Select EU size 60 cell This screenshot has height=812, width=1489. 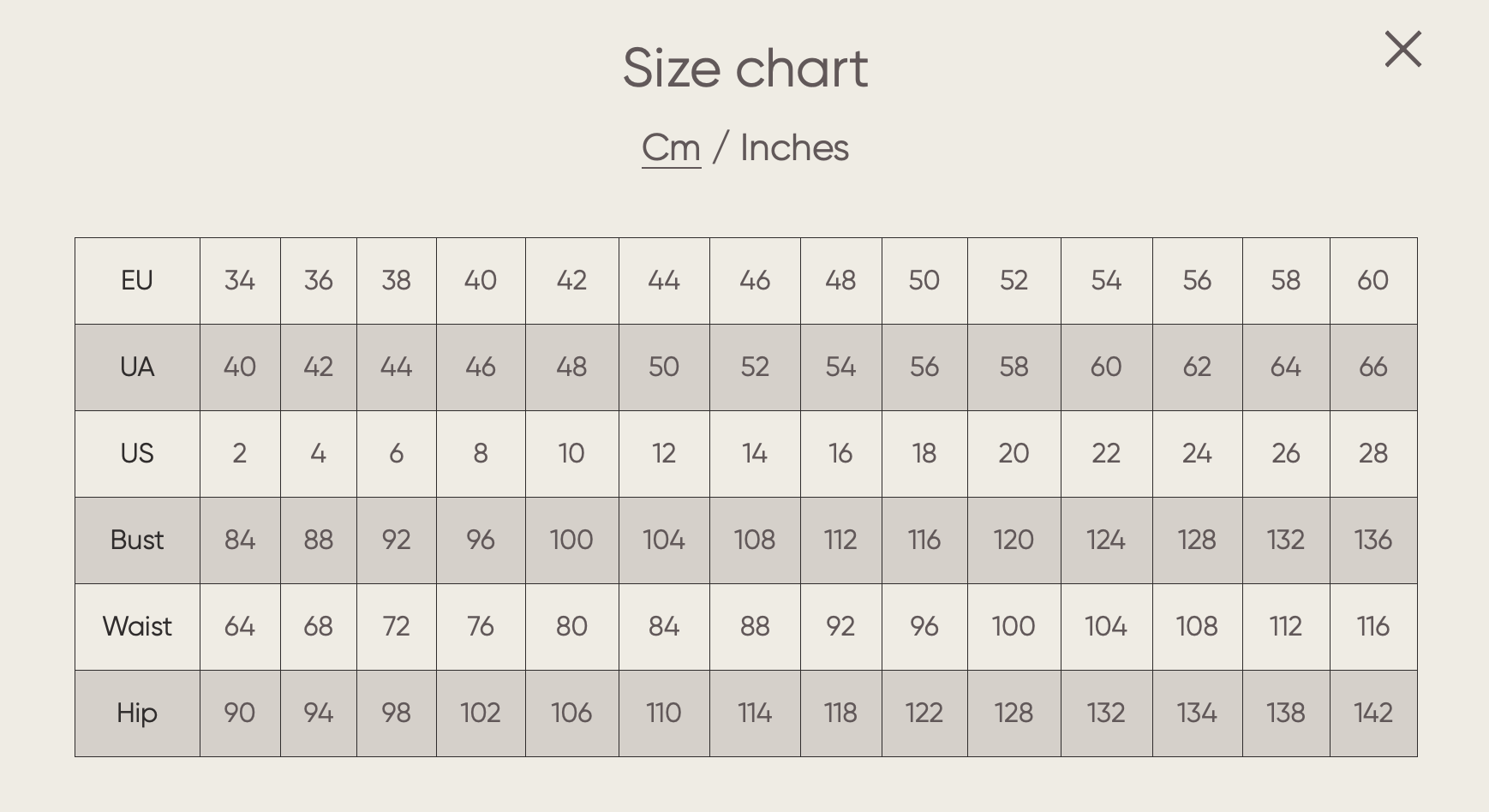1372,281
